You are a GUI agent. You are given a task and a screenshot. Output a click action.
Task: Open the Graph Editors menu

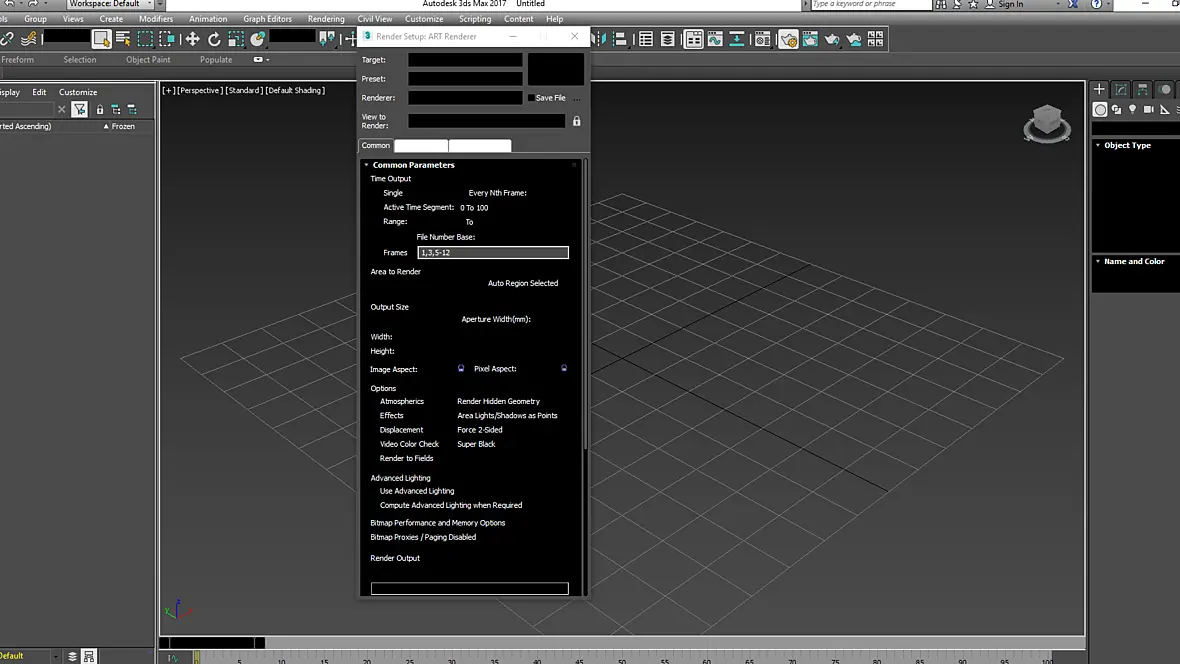pyautogui.click(x=267, y=19)
